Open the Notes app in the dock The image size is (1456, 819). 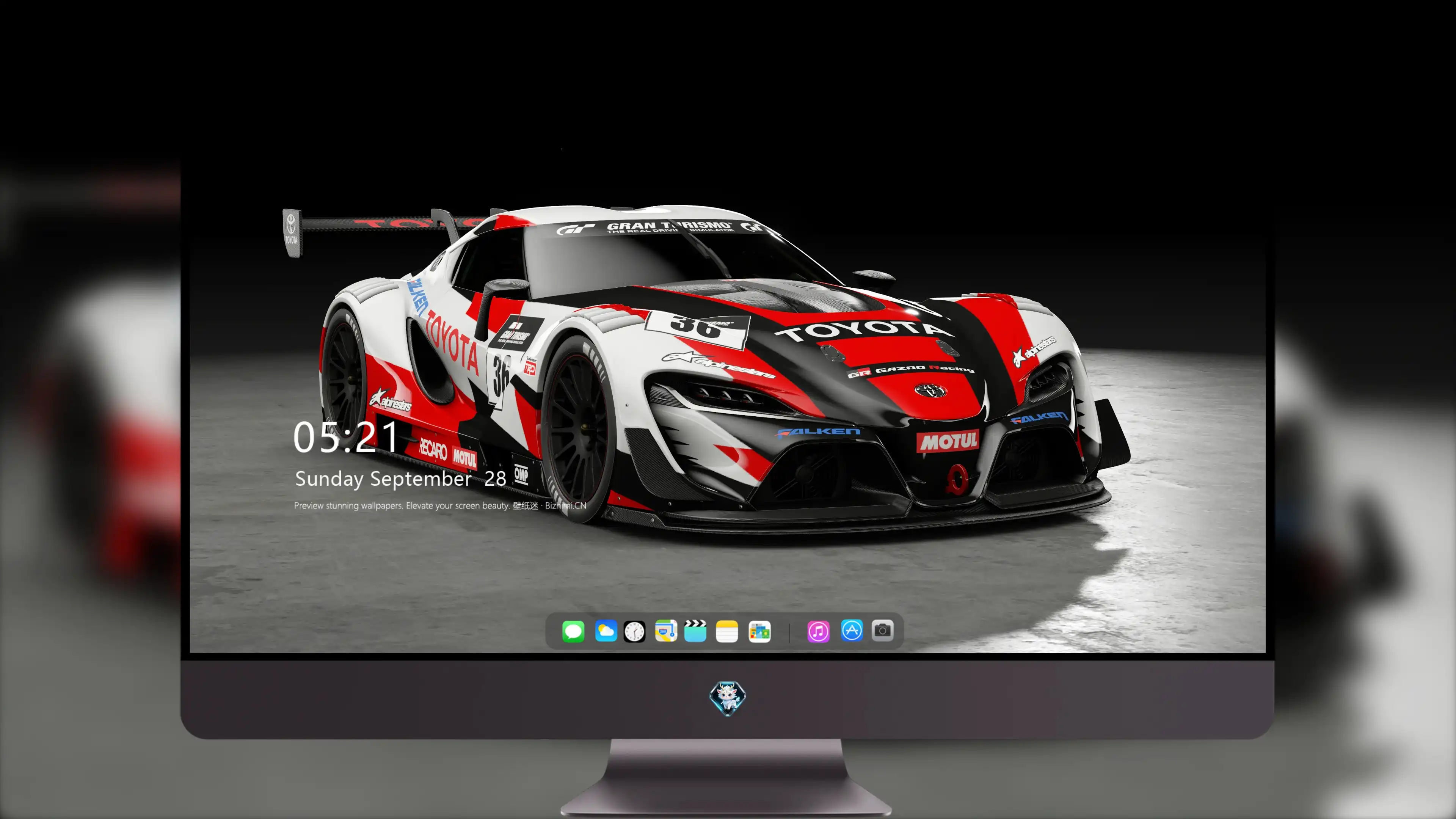coord(727,631)
